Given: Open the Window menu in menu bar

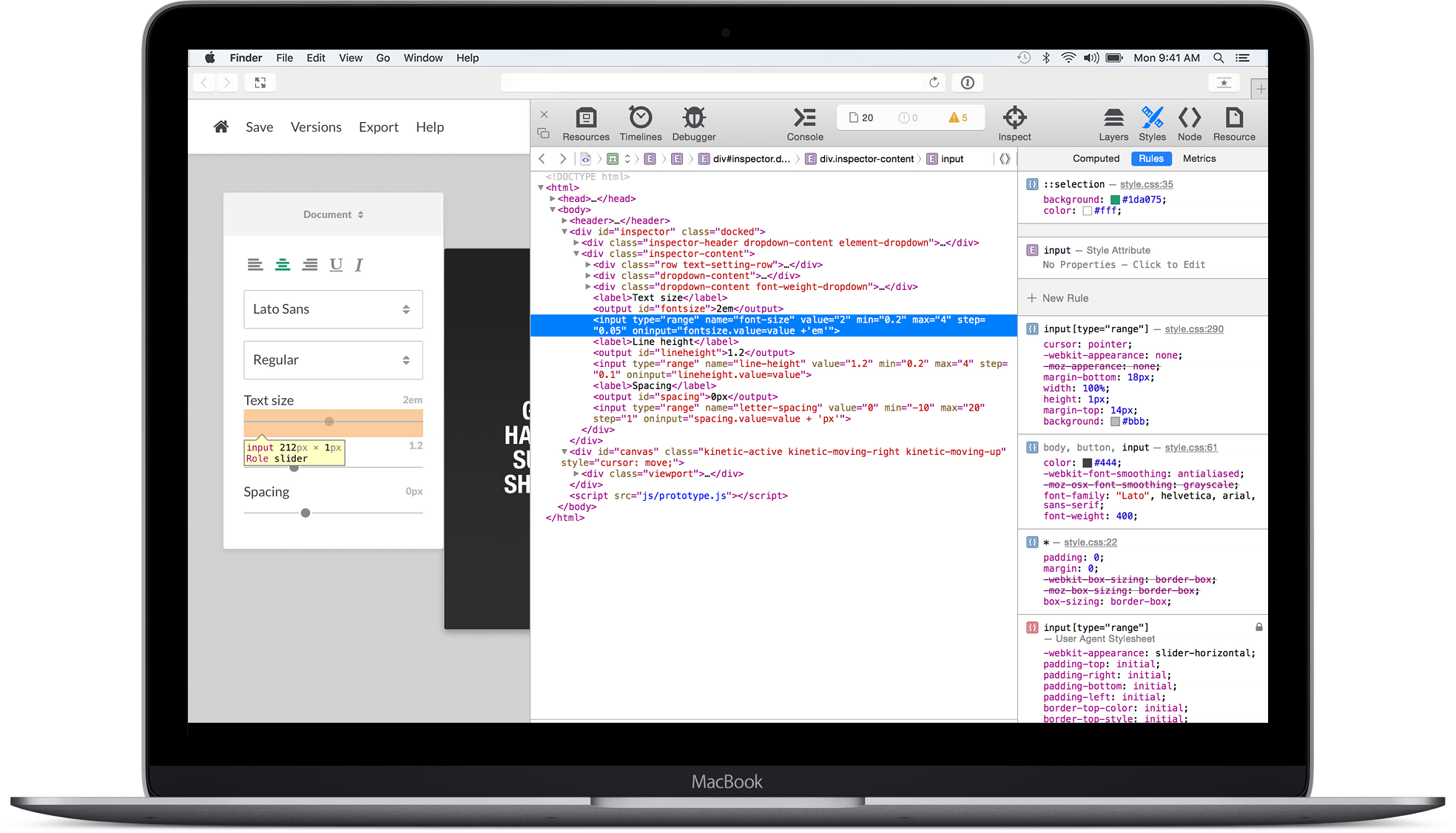Looking at the screenshot, I should click(x=423, y=58).
